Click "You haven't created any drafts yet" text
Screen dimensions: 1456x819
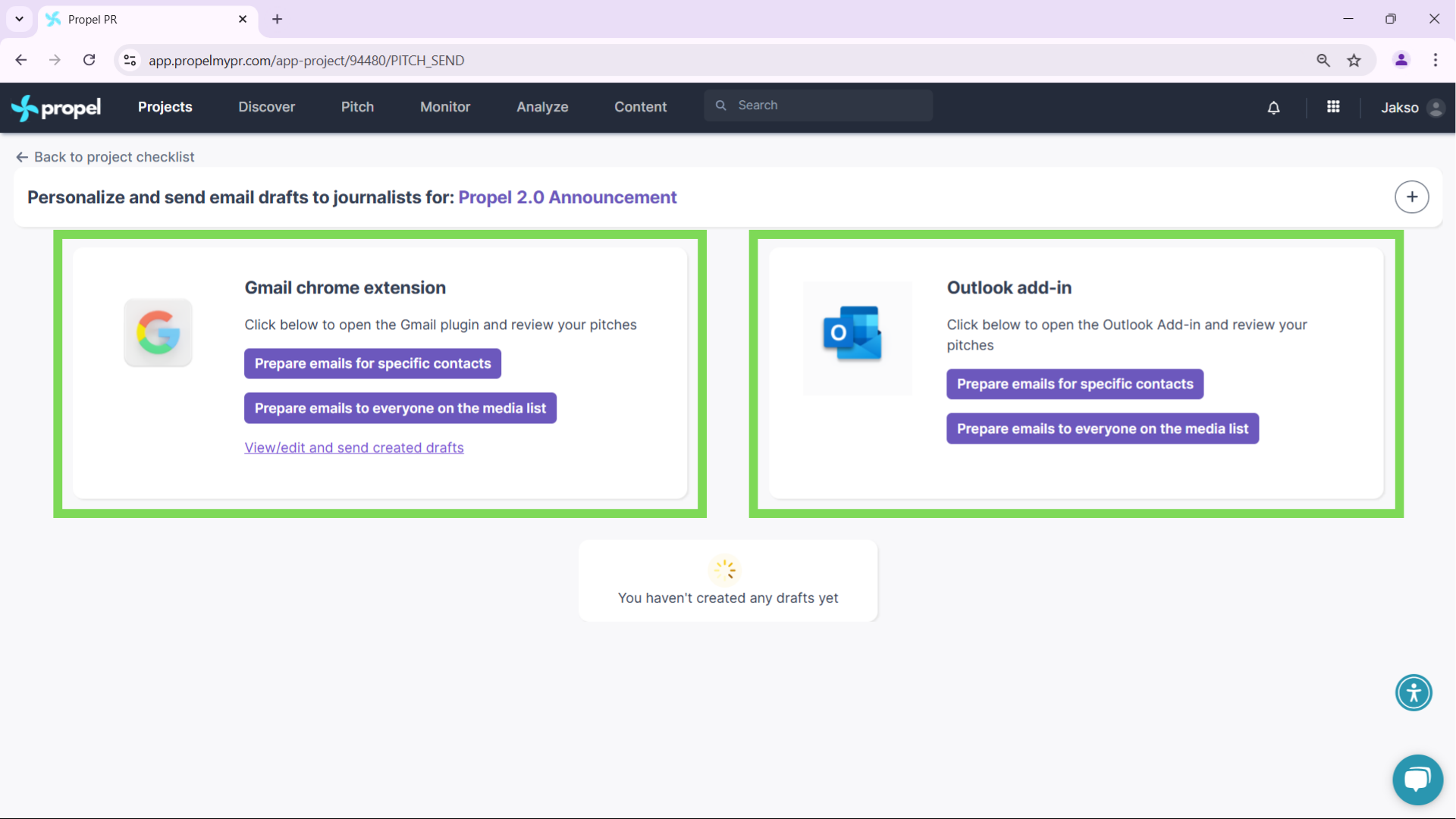point(727,598)
